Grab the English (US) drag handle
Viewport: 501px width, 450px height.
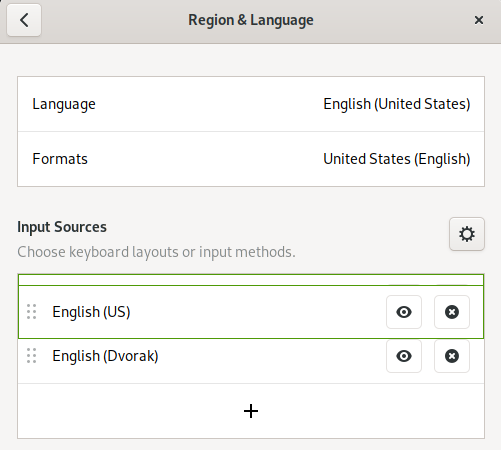(32, 312)
